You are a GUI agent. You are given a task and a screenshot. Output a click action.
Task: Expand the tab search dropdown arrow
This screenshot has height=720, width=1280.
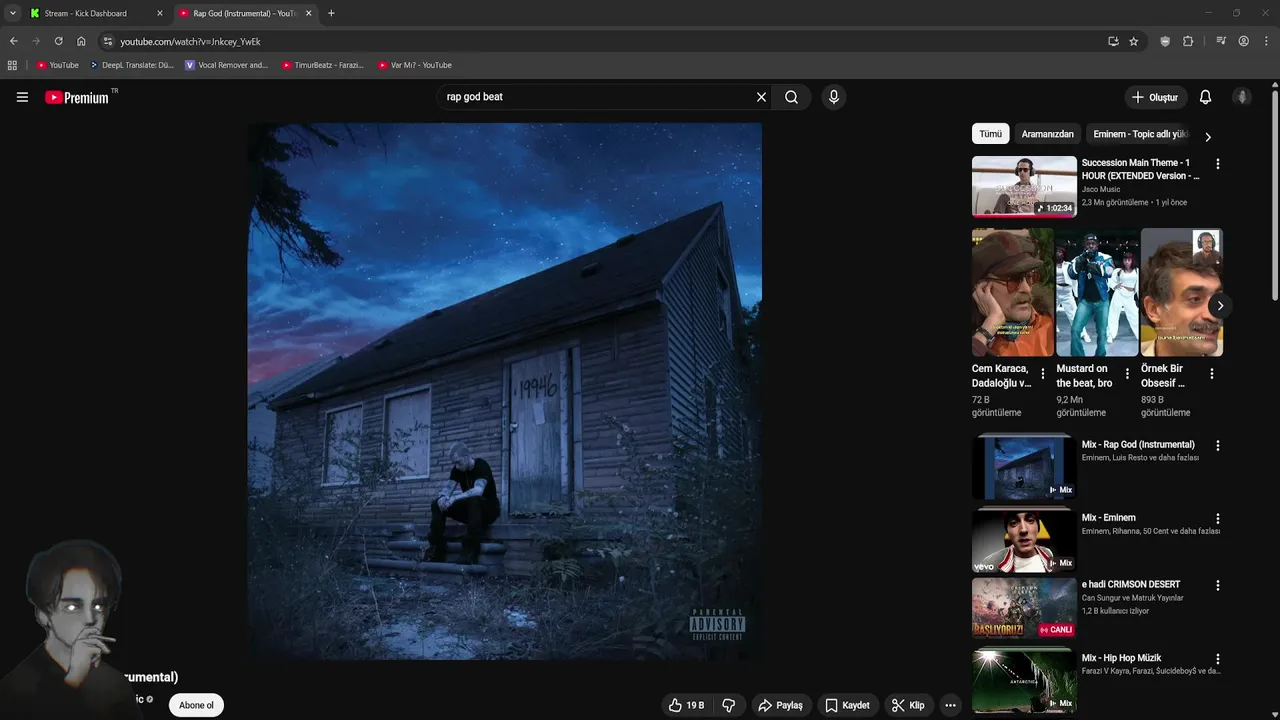[12, 13]
